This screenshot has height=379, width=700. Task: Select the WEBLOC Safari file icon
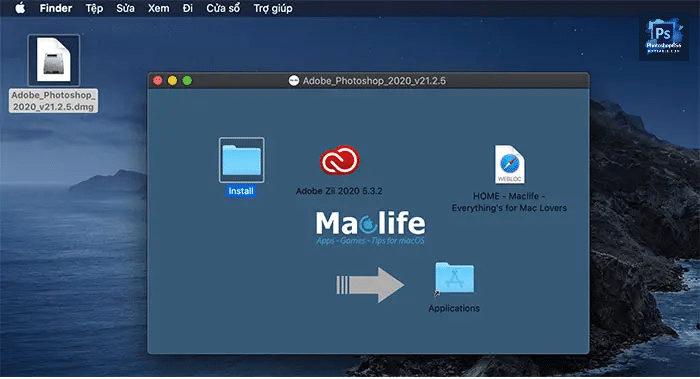(x=509, y=164)
